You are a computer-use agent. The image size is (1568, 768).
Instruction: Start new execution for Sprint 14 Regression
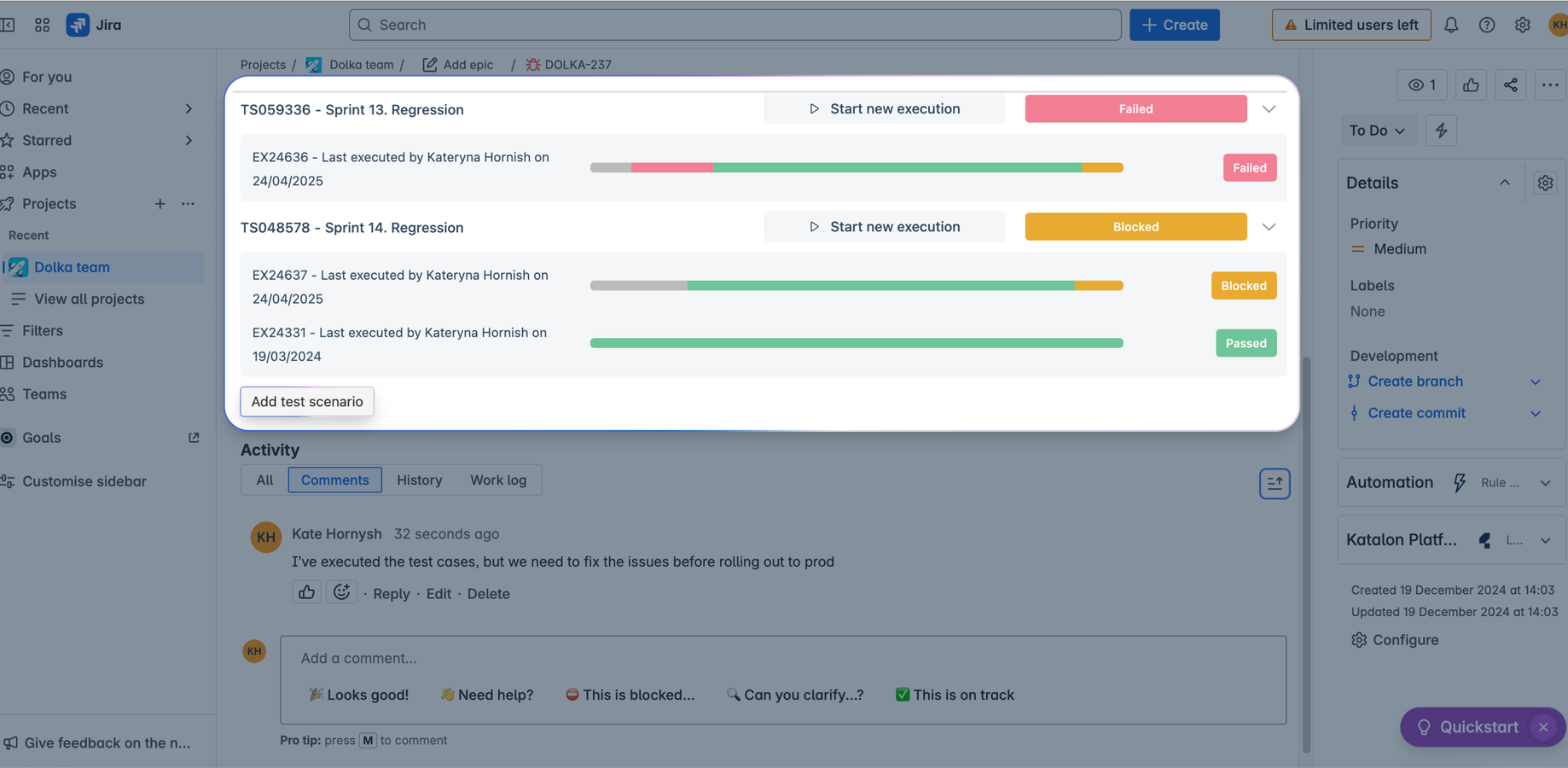point(885,227)
